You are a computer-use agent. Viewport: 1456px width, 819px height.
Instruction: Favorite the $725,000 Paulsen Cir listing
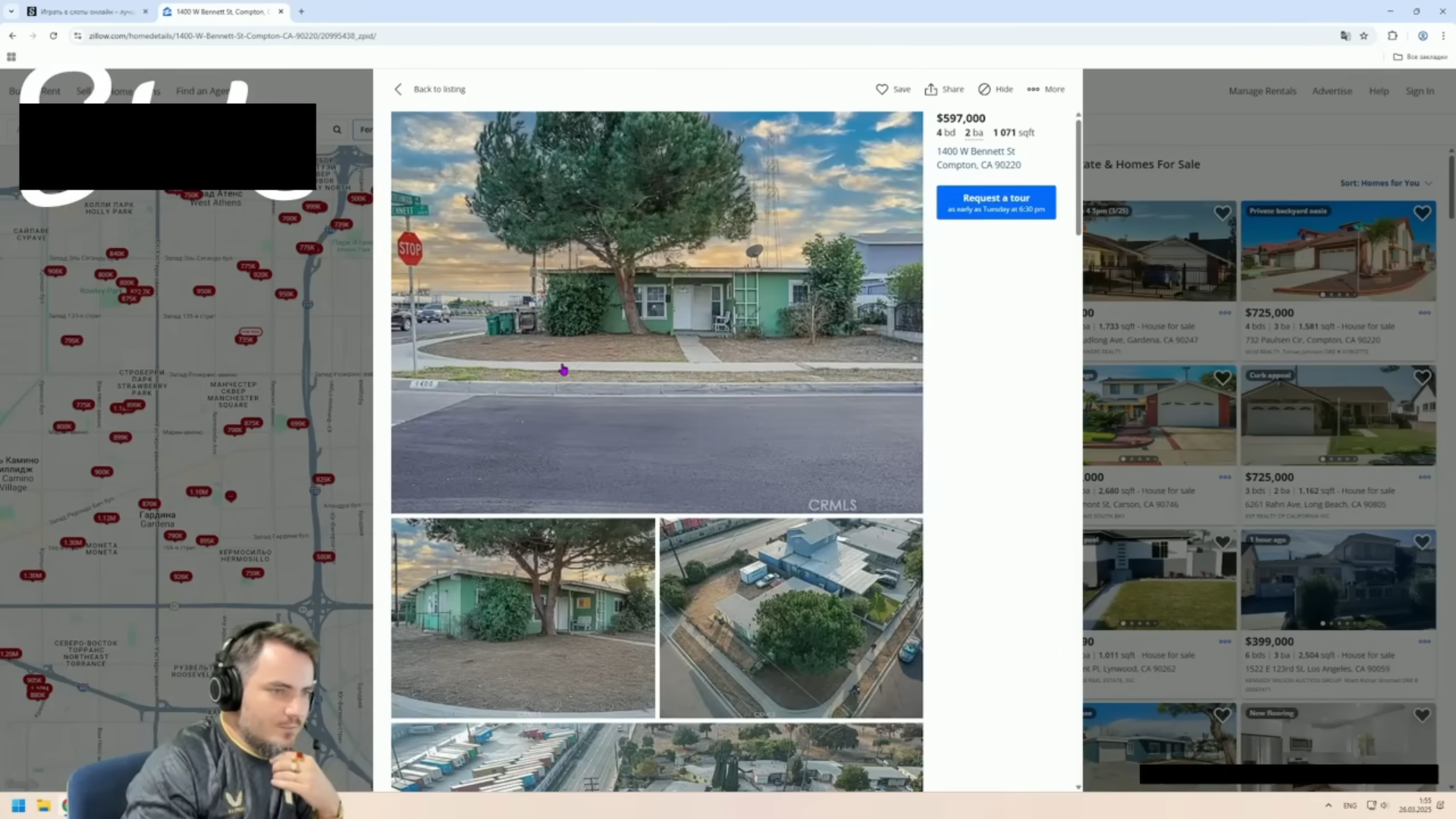pyautogui.click(x=1422, y=213)
